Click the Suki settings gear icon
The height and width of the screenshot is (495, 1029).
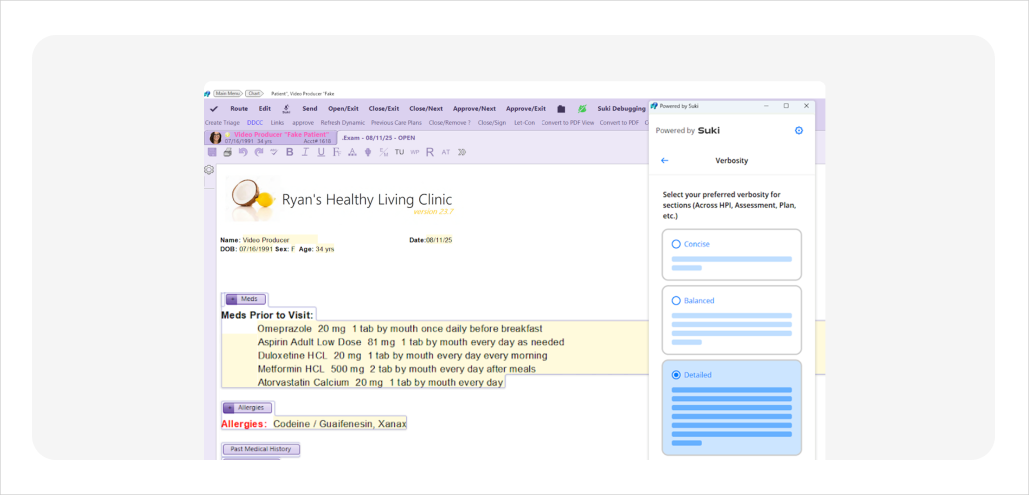coord(798,131)
